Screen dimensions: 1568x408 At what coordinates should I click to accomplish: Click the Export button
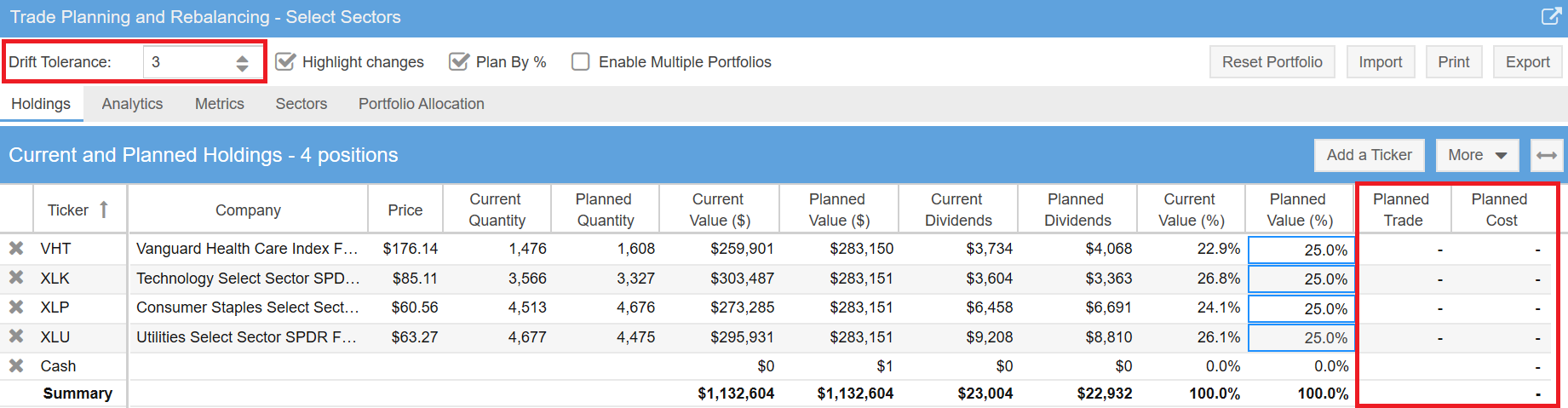pos(1527,62)
